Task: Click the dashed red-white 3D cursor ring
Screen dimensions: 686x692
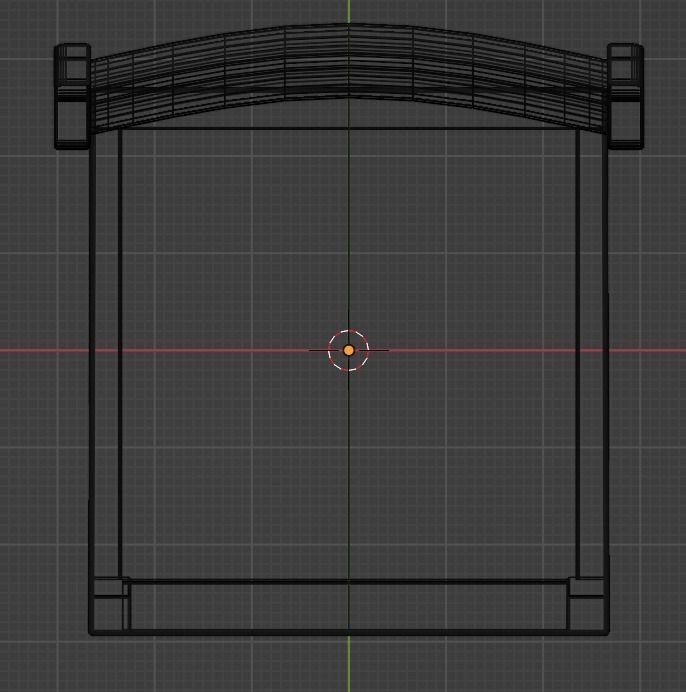Action: pyautogui.click(x=349, y=350)
